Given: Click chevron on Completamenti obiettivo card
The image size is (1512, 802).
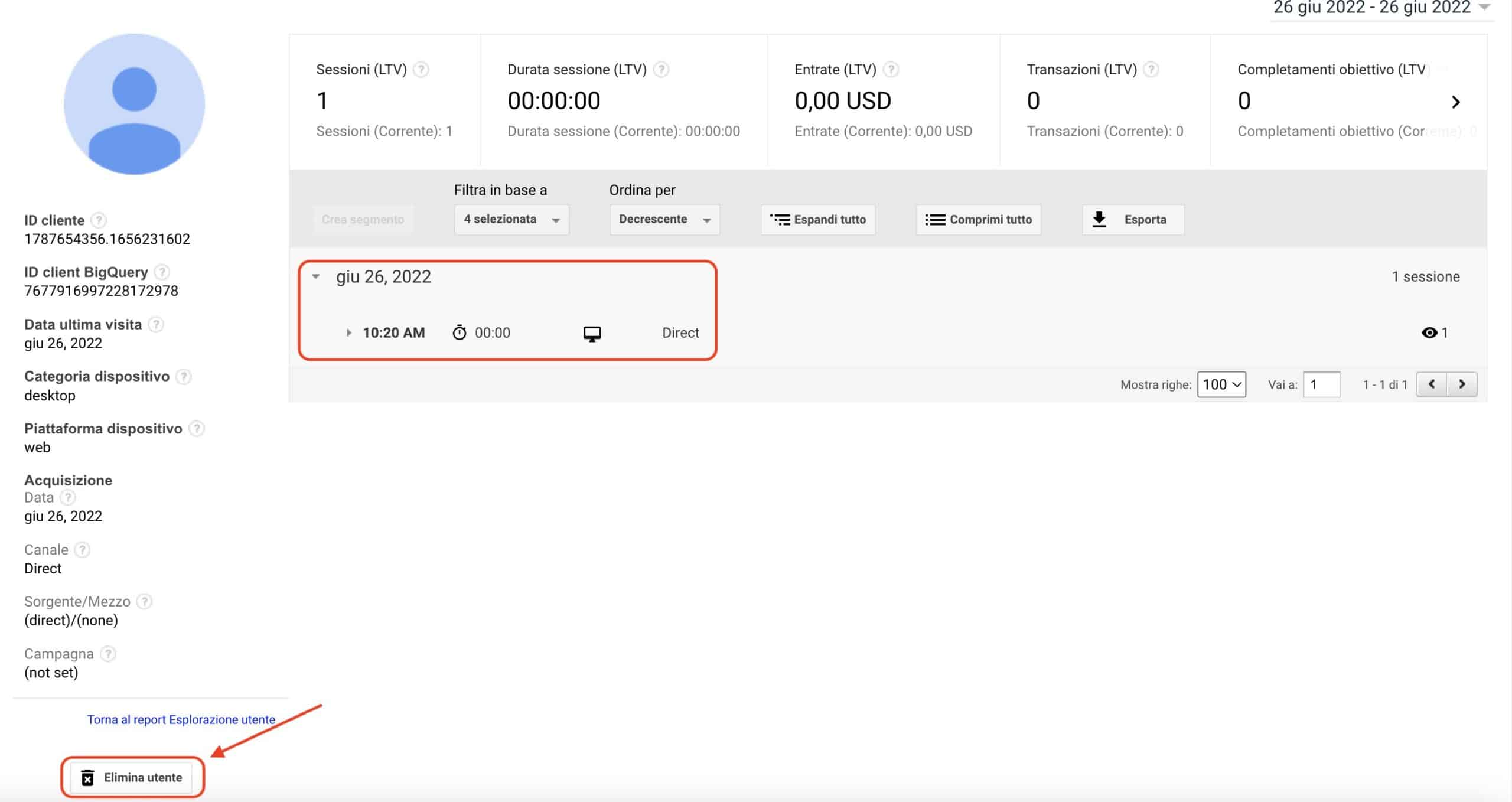Looking at the screenshot, I should [1456, 102].
